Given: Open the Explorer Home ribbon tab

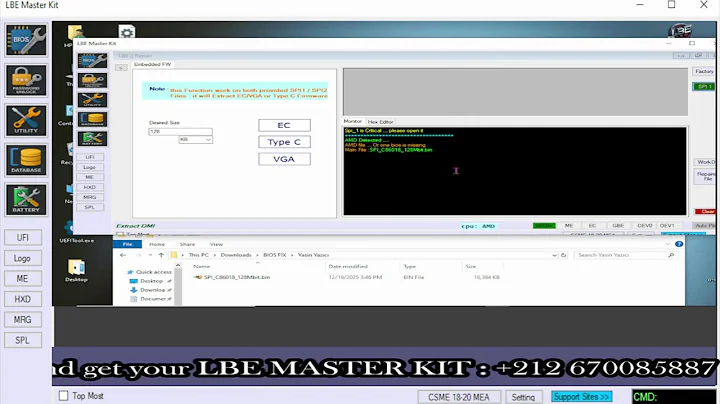Looking at the screenshot, I should click(x=157, y=244).
